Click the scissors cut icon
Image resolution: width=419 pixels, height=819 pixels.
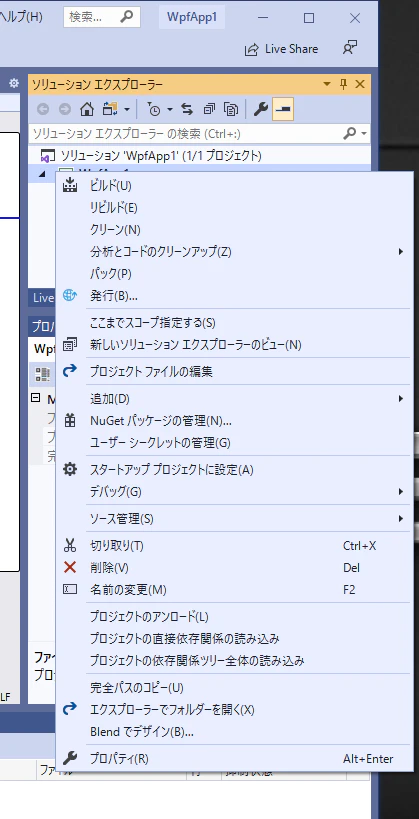[69, 546]
